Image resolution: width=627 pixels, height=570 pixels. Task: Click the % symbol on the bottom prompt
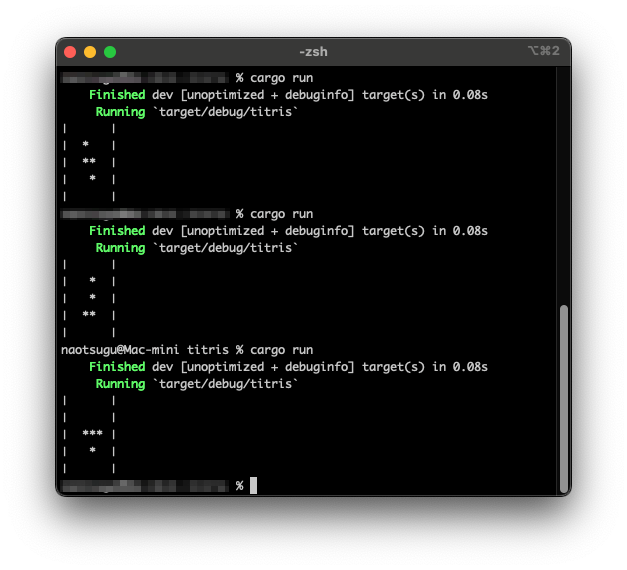[240, 486]
